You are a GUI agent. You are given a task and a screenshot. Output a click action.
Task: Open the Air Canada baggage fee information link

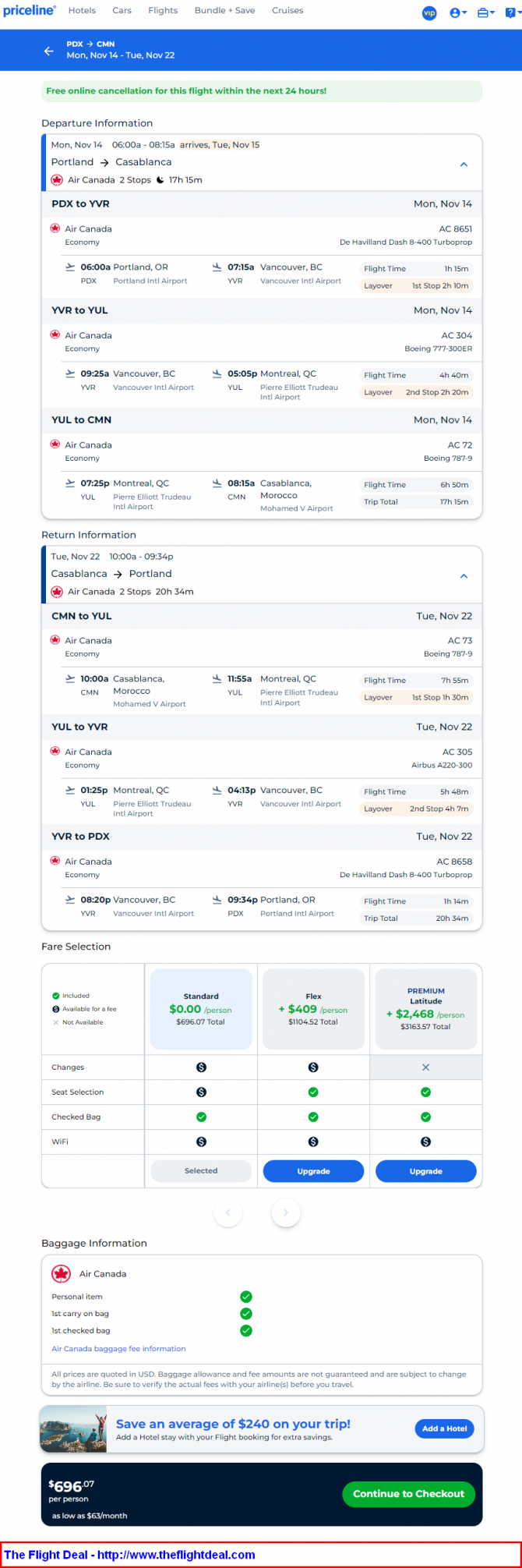[118, 1349]
